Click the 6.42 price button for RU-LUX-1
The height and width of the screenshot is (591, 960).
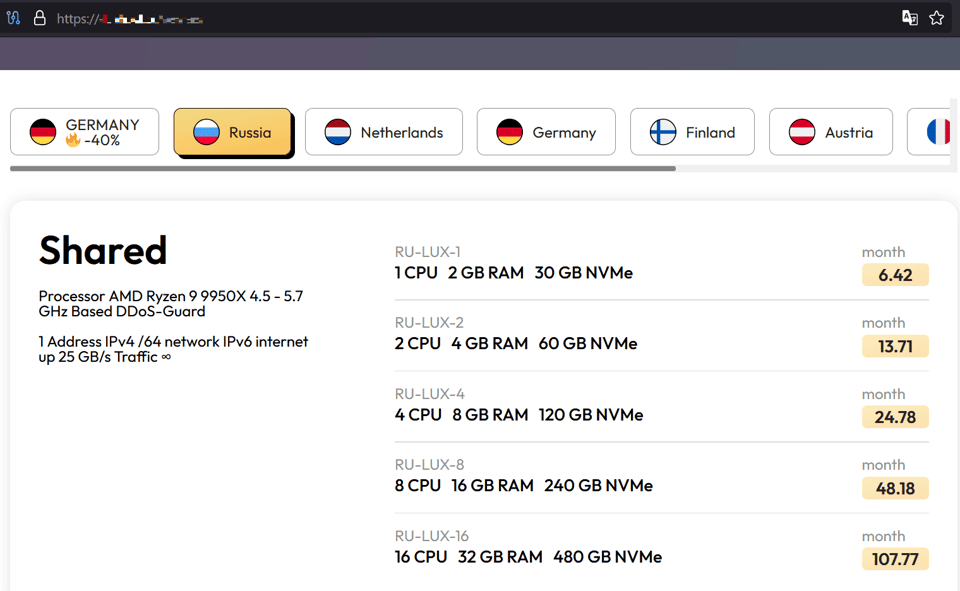[x=895, y=275]
